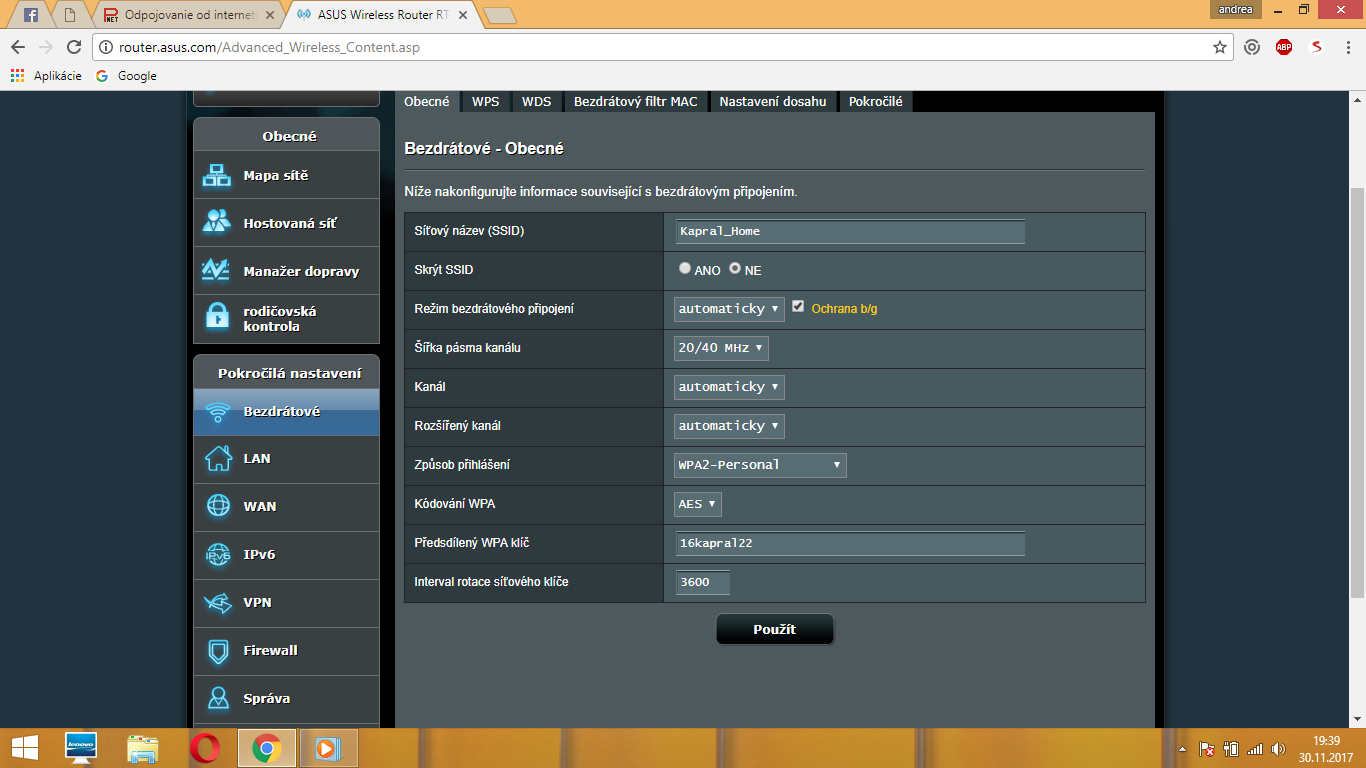Click the Chrome taskbar icon
This screenshot has width=1366, height=768.
265,748
